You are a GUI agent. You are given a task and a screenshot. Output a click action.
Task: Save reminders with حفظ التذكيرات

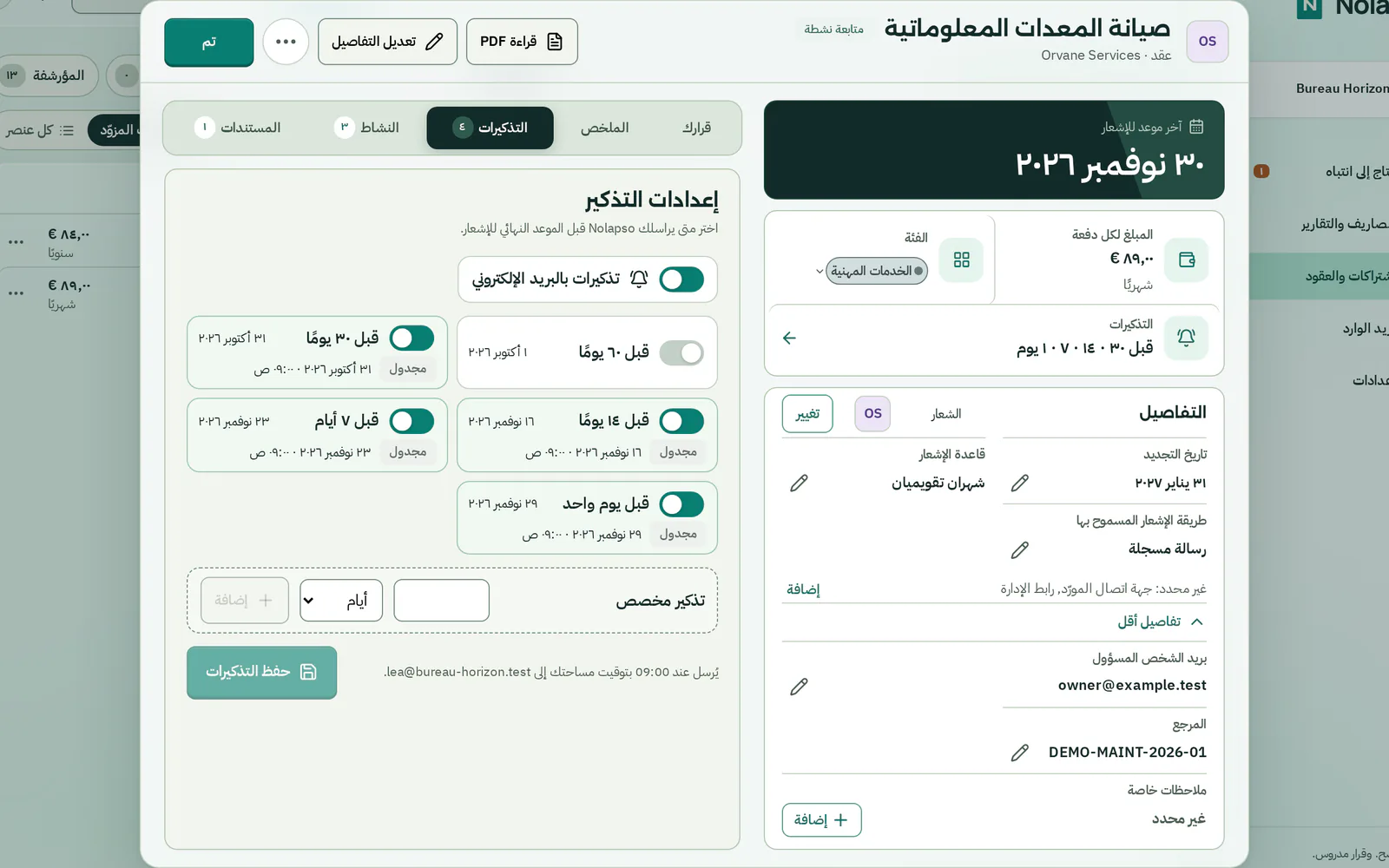(261, 672)
